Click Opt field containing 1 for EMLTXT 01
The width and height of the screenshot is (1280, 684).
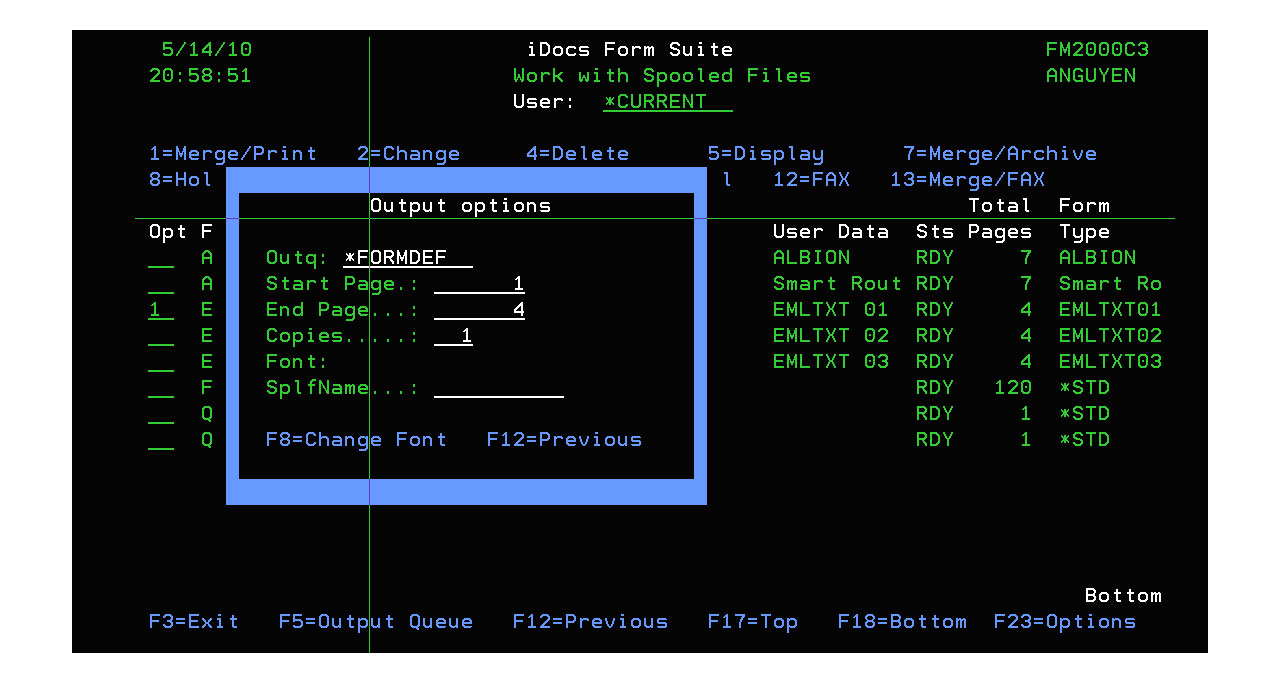point(160,310)
